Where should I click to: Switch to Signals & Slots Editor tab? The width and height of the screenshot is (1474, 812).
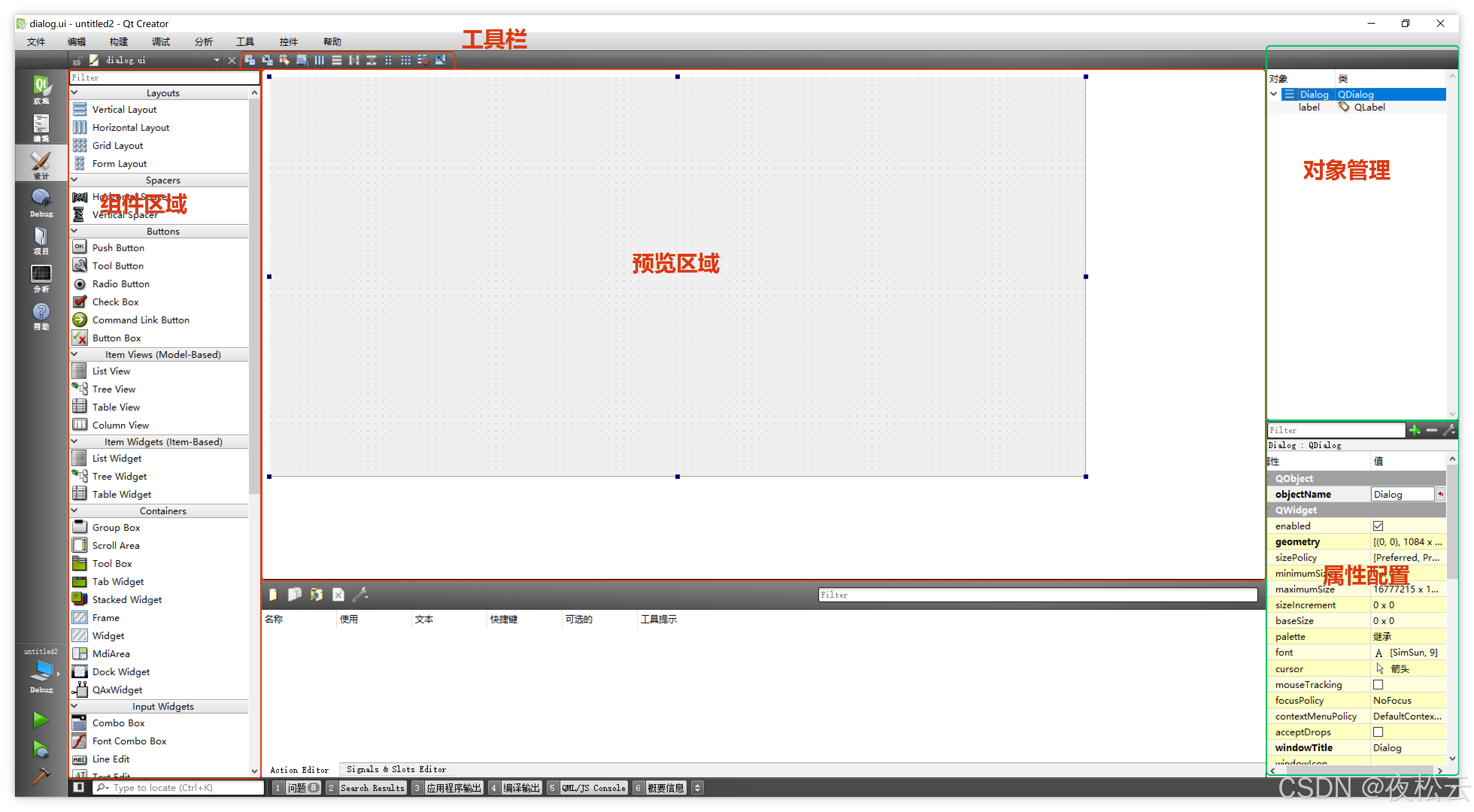point(396,770)
